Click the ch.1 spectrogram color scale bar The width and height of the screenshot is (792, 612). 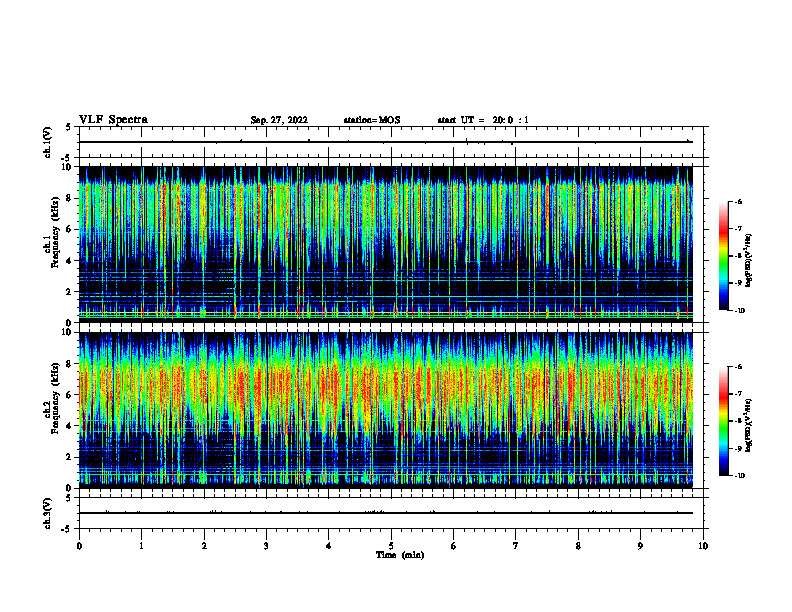(x=724, y=256)
